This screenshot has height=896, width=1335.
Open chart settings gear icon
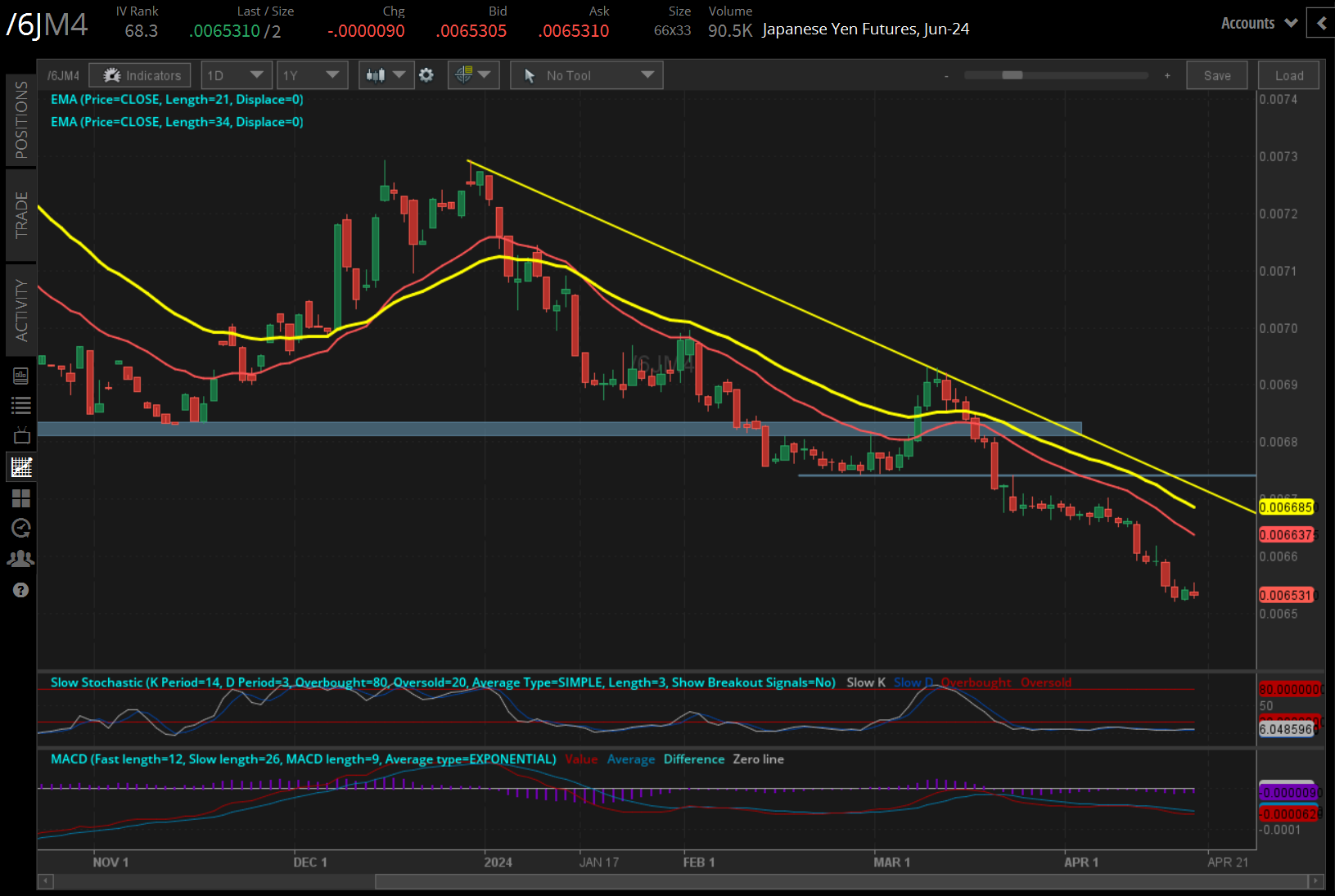pyautogui.click(x=426, y=75)
